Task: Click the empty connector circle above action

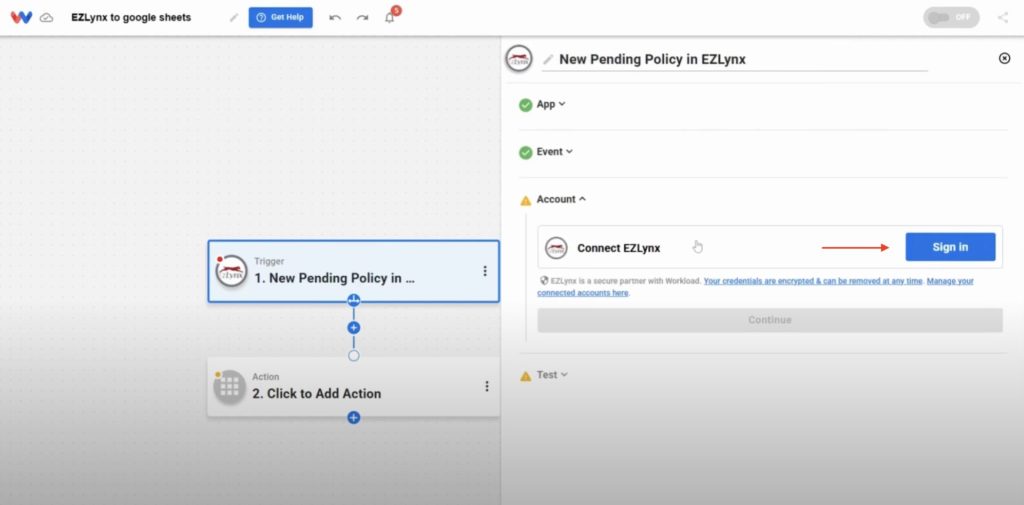Action: tap(354, 356)
